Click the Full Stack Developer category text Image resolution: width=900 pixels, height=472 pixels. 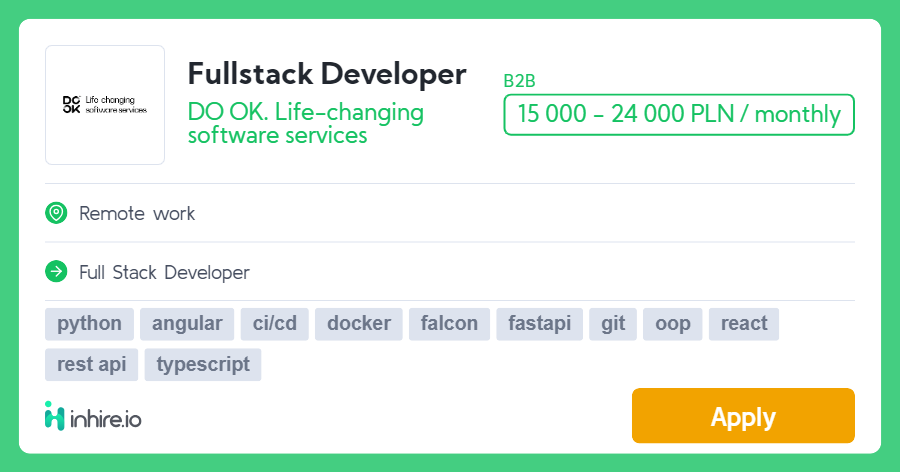point(164,272)
